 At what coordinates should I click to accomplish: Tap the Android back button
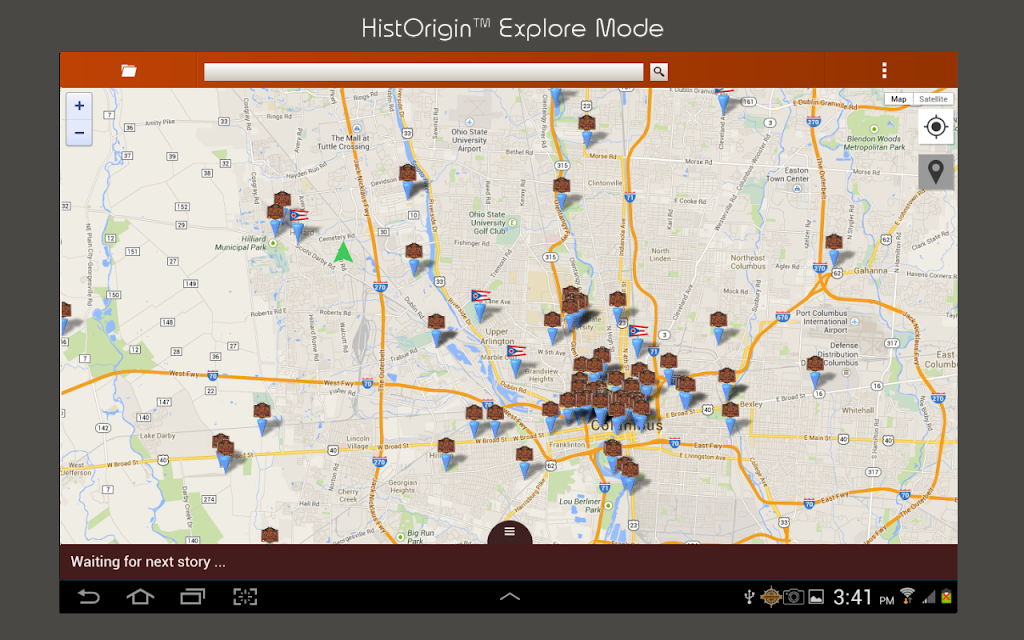(89, 597)
